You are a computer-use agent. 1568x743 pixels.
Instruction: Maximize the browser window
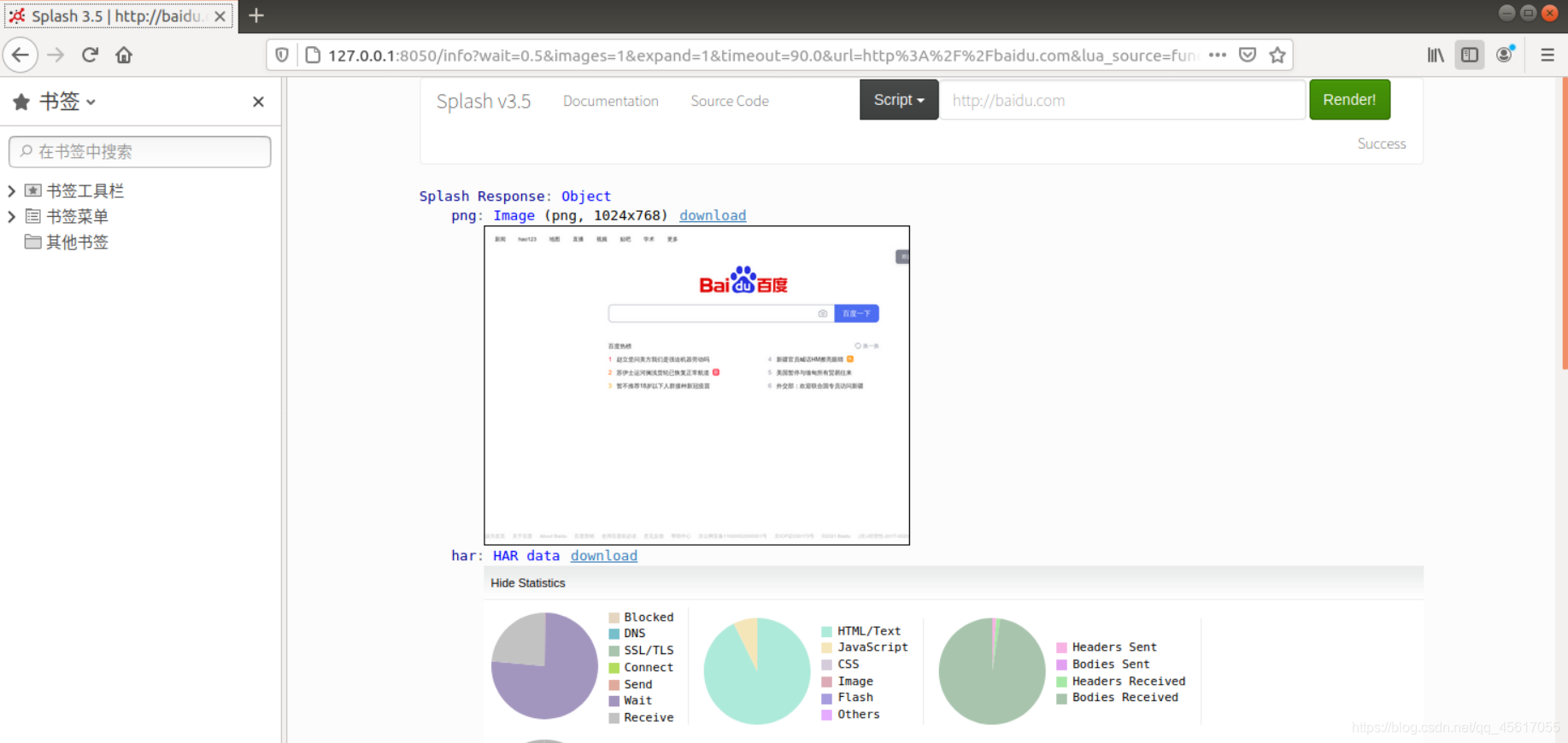[x=1528, y=13]
